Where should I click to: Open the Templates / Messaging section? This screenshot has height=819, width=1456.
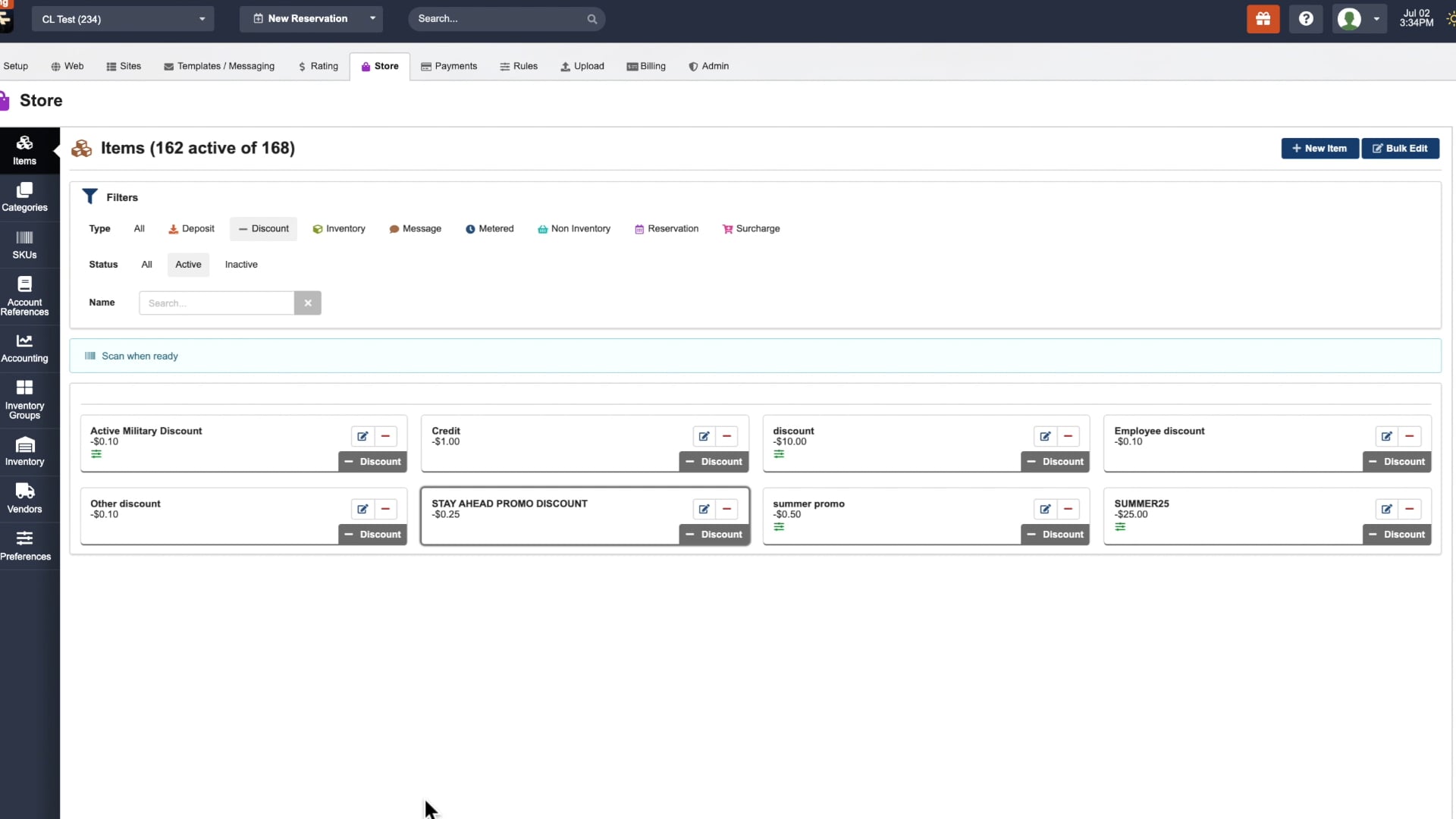tap(219, 66)
